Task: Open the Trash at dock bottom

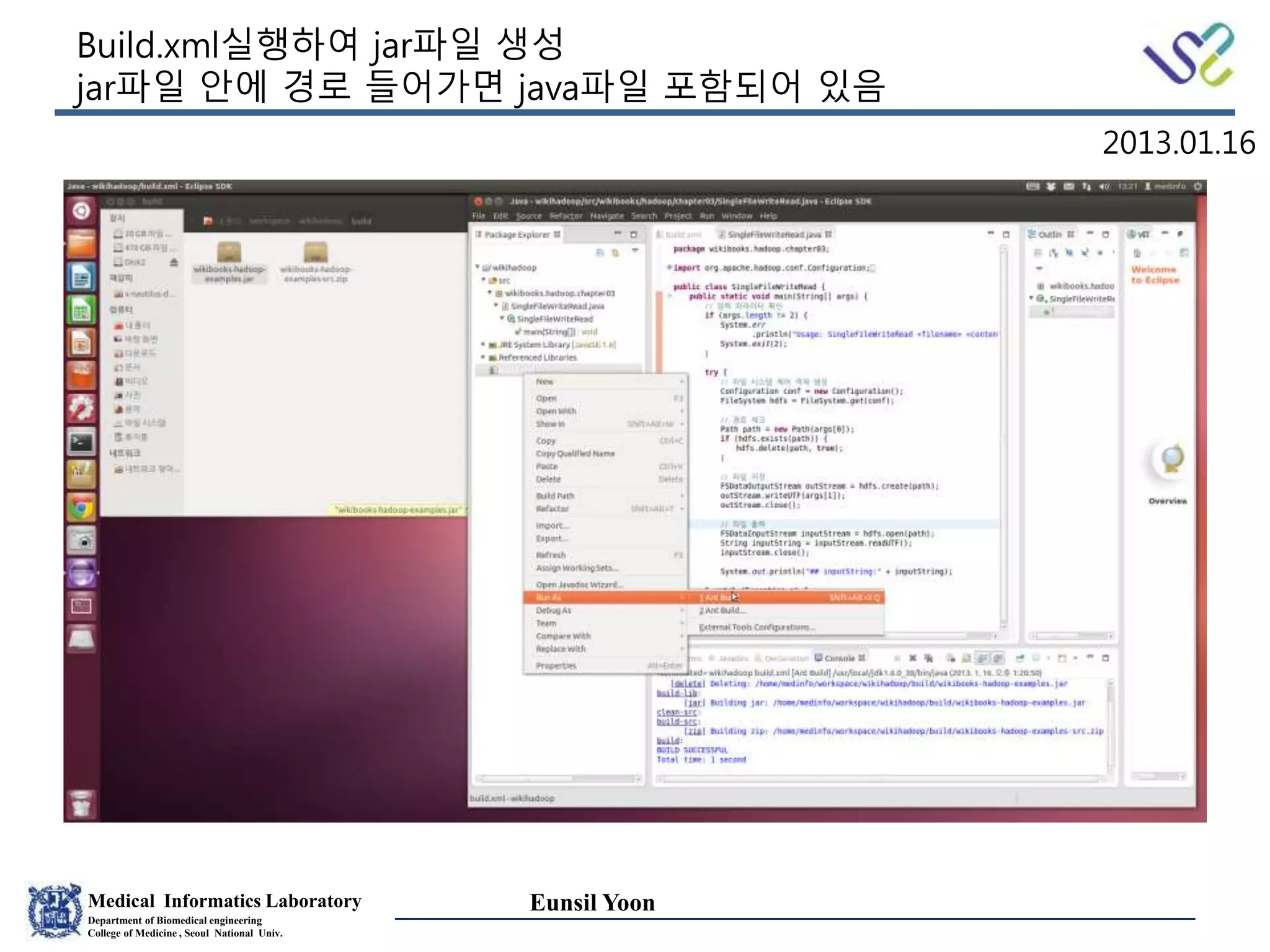Action: (x=81, y=804)
